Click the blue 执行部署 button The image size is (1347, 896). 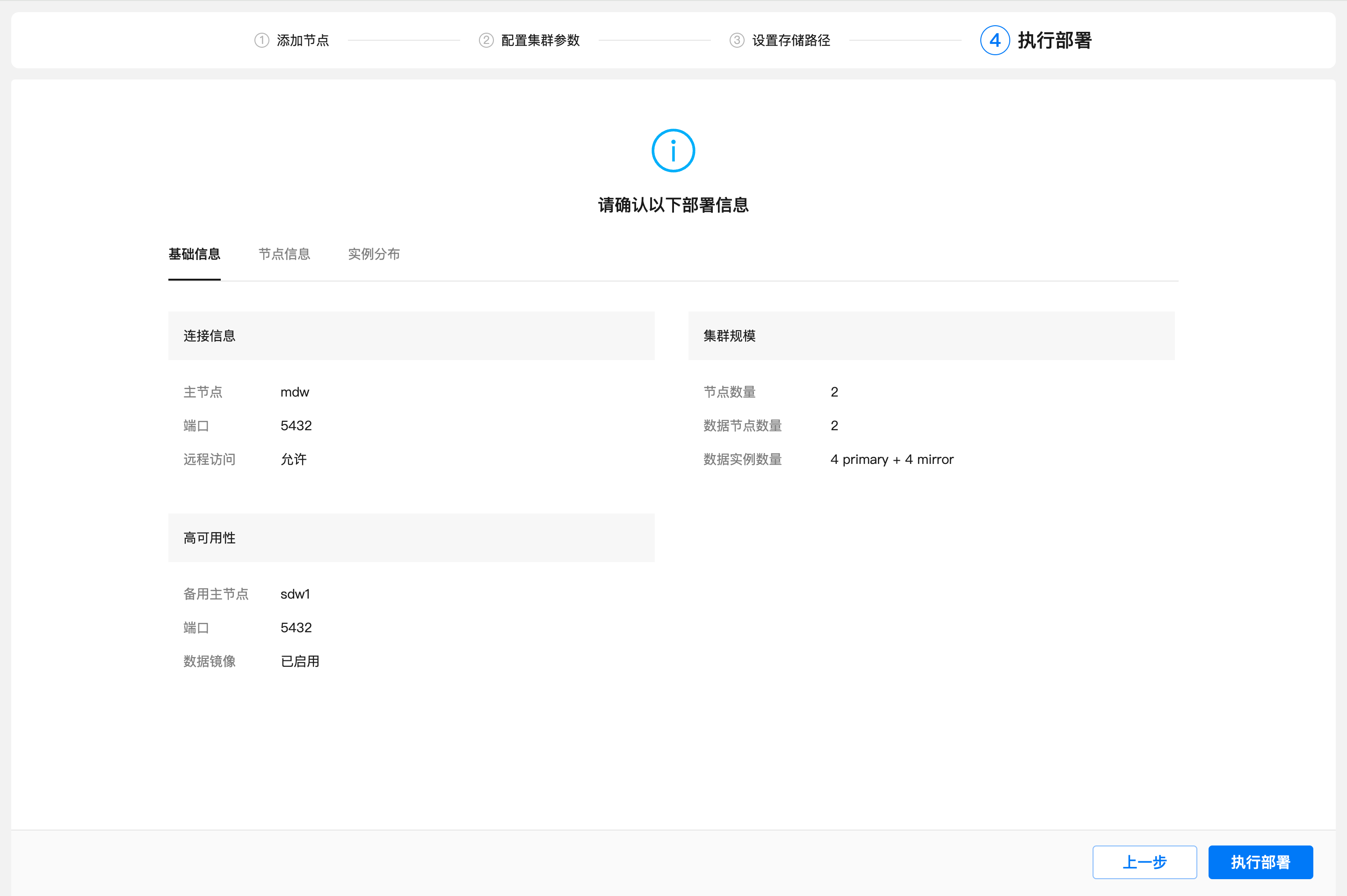coord(1260,862)
